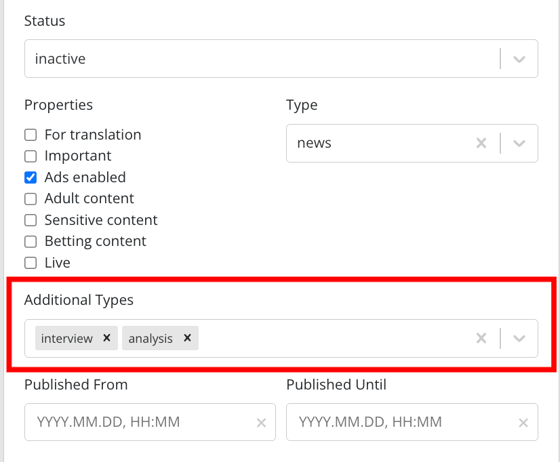Expand the Status dropdown arrow
560x462 pixels.
[x=519, y=59]
